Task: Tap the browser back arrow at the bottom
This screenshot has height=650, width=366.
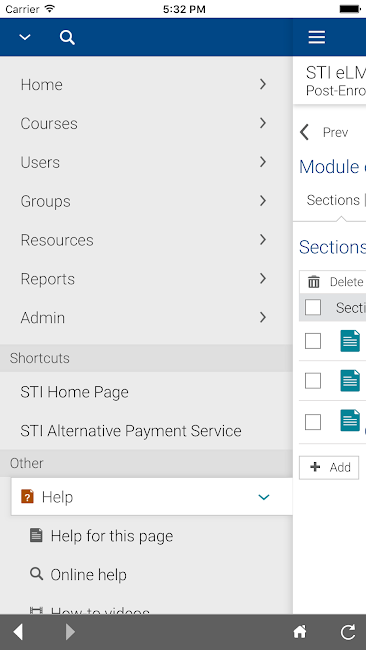Action: (x=18, y=632)
